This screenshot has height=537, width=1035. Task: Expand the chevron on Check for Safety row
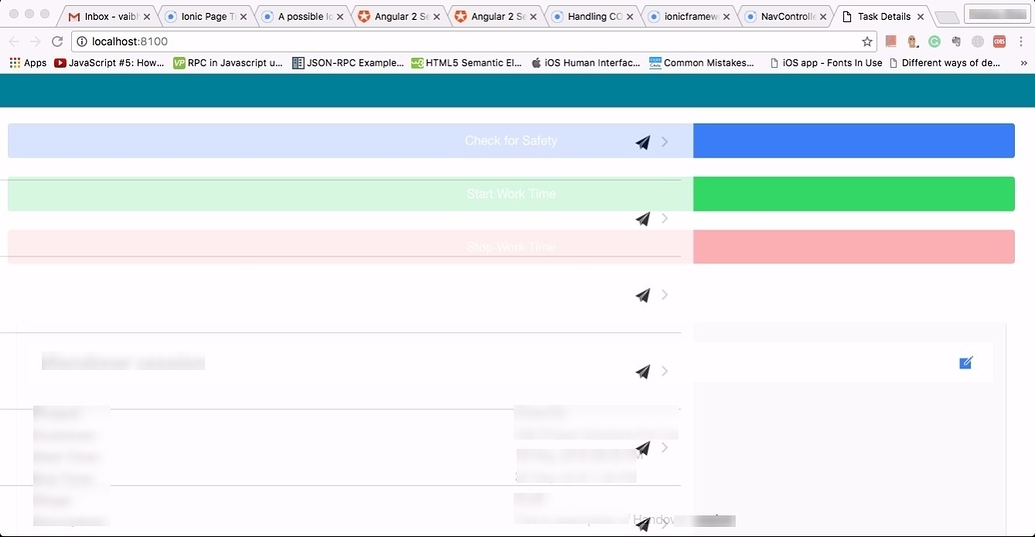(665, 142)
